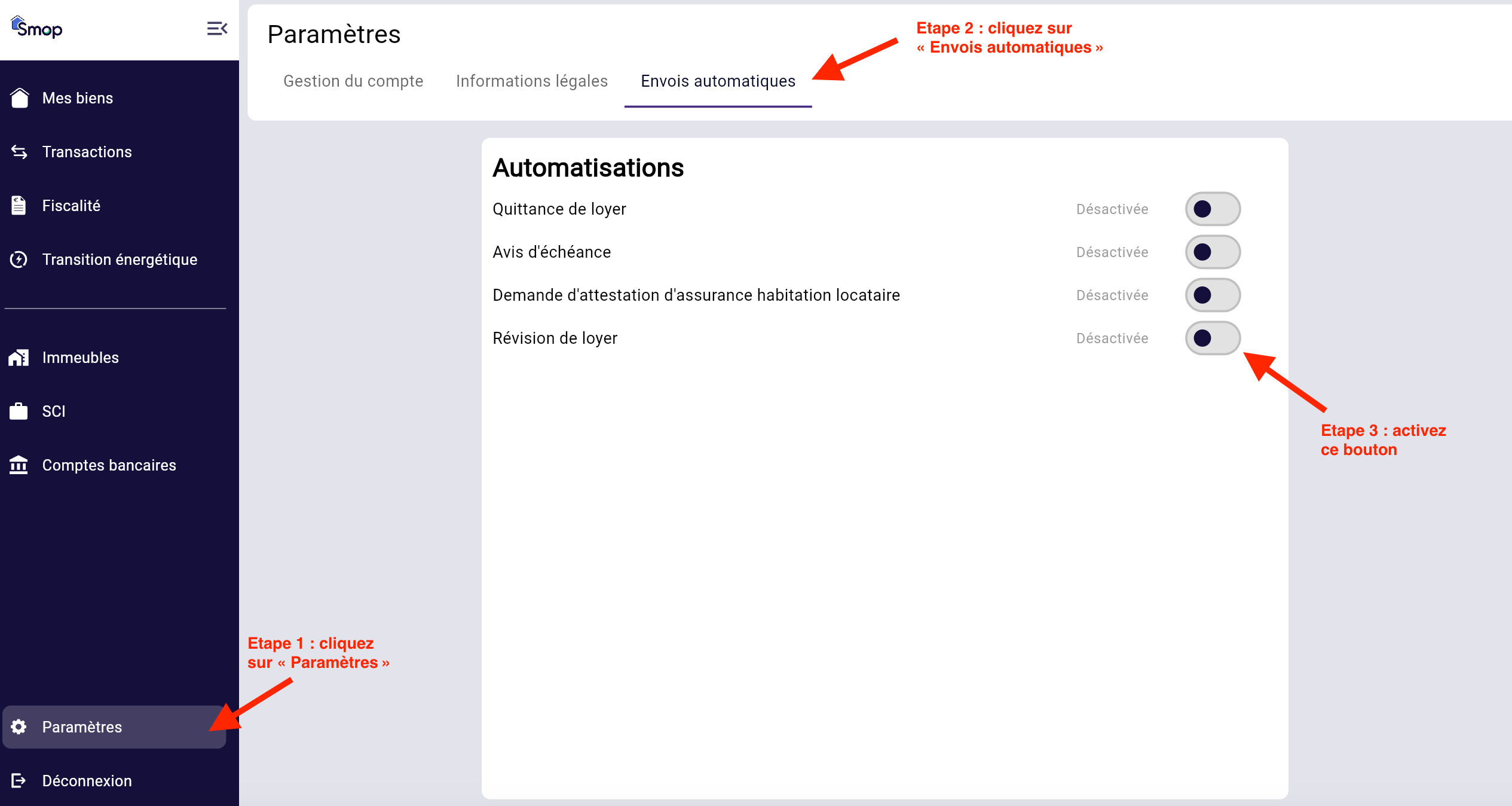Click the Comptes bancaires bank icon
Screen dimensions: 1512x806
tap(19, 465)
